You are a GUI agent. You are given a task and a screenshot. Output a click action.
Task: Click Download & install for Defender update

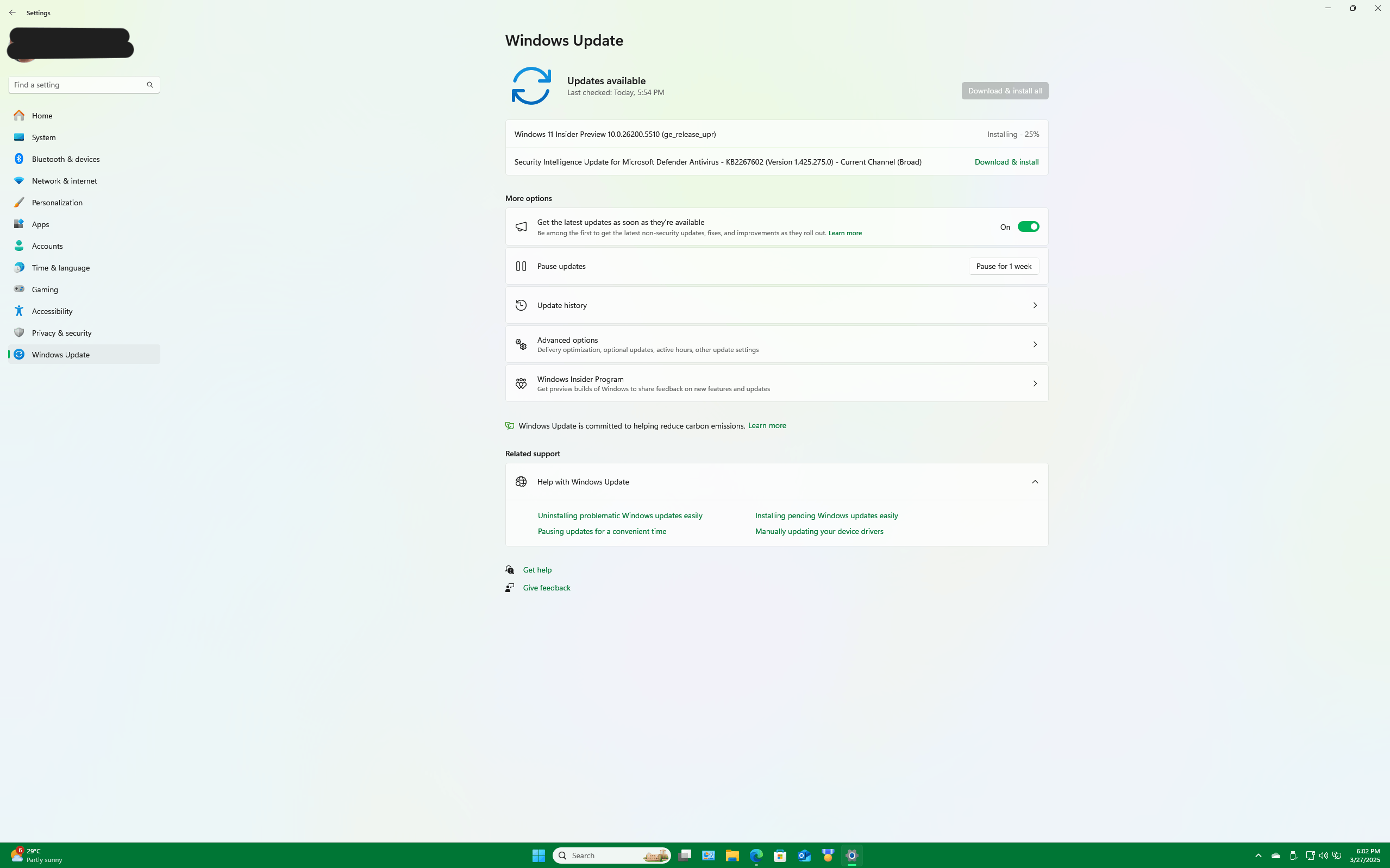click(x=1006, y=162)
